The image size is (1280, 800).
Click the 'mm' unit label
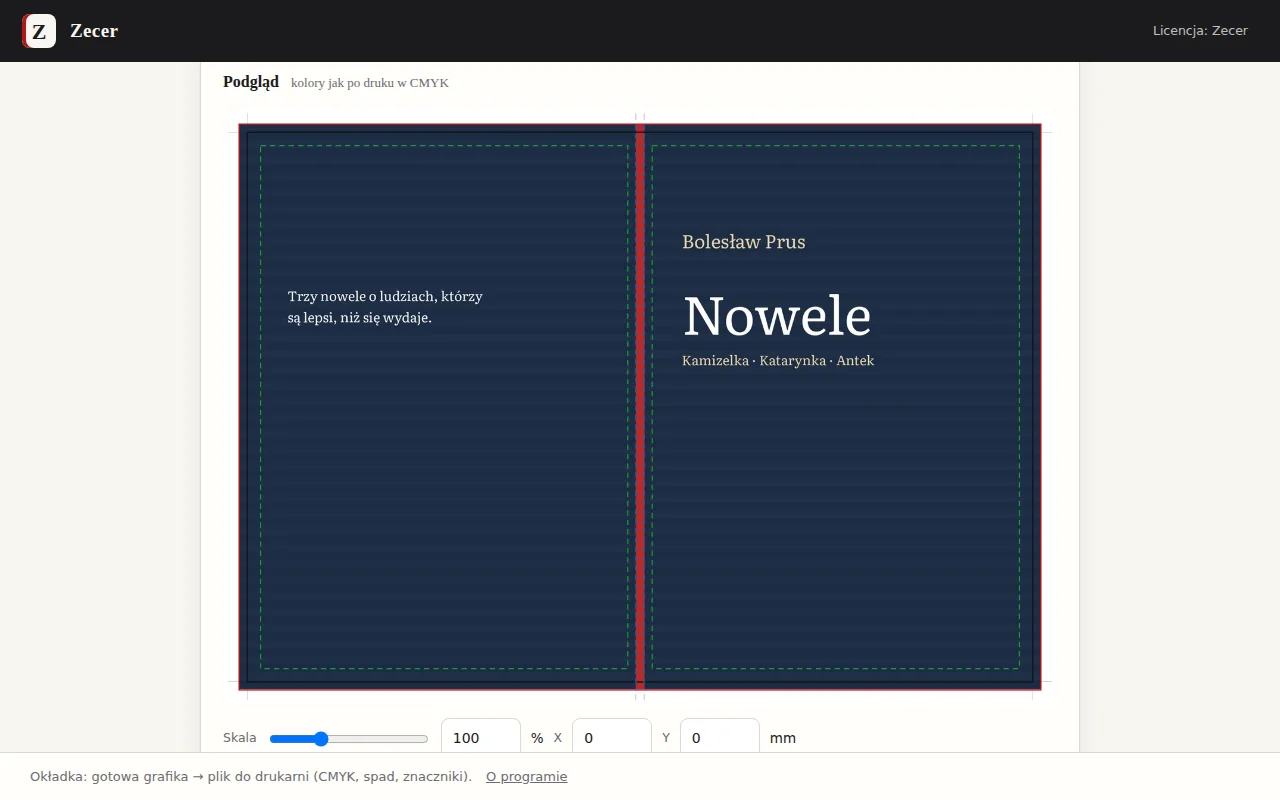click(x=783, y=738)
